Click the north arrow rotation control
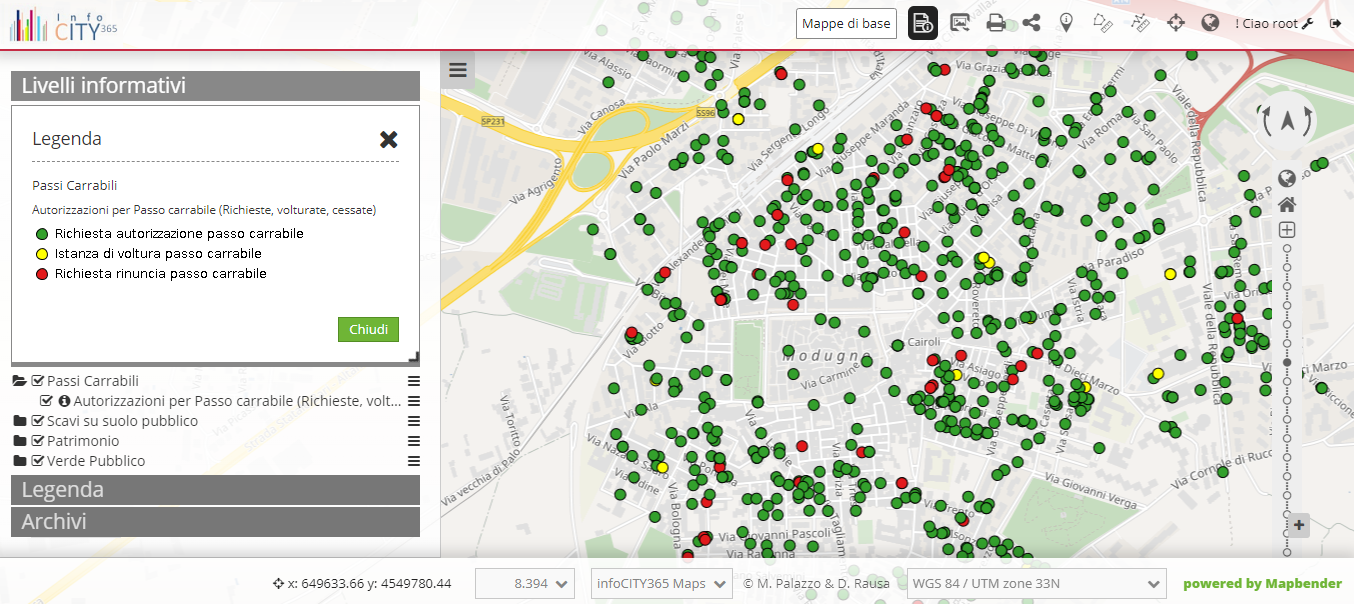 click(x=1287, y=121)
